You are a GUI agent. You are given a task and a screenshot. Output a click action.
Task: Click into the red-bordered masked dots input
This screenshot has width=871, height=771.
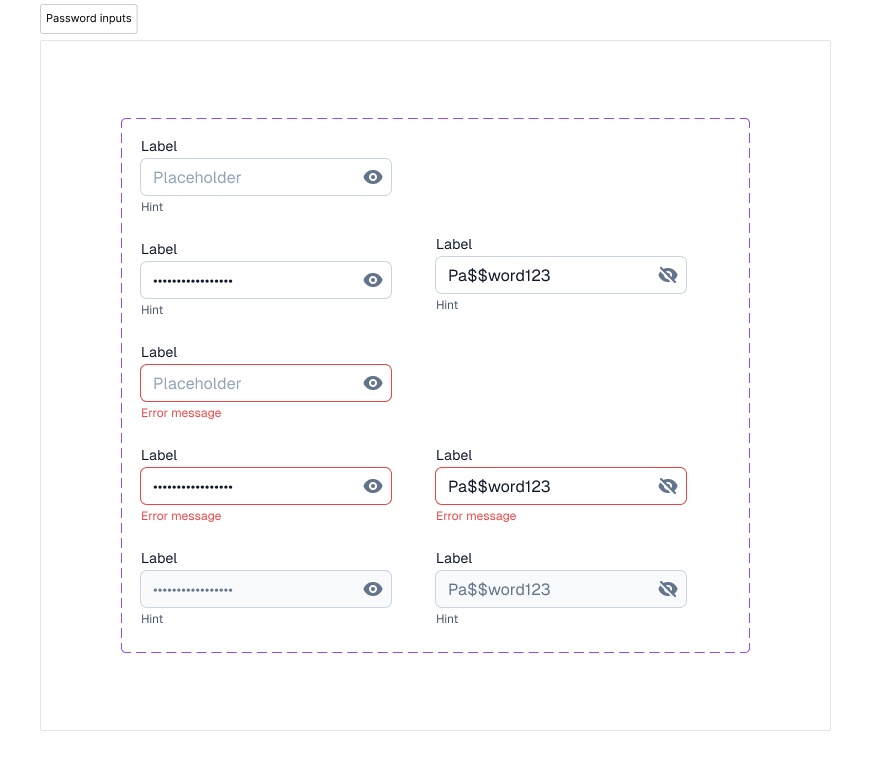click(x=266, y=486)
